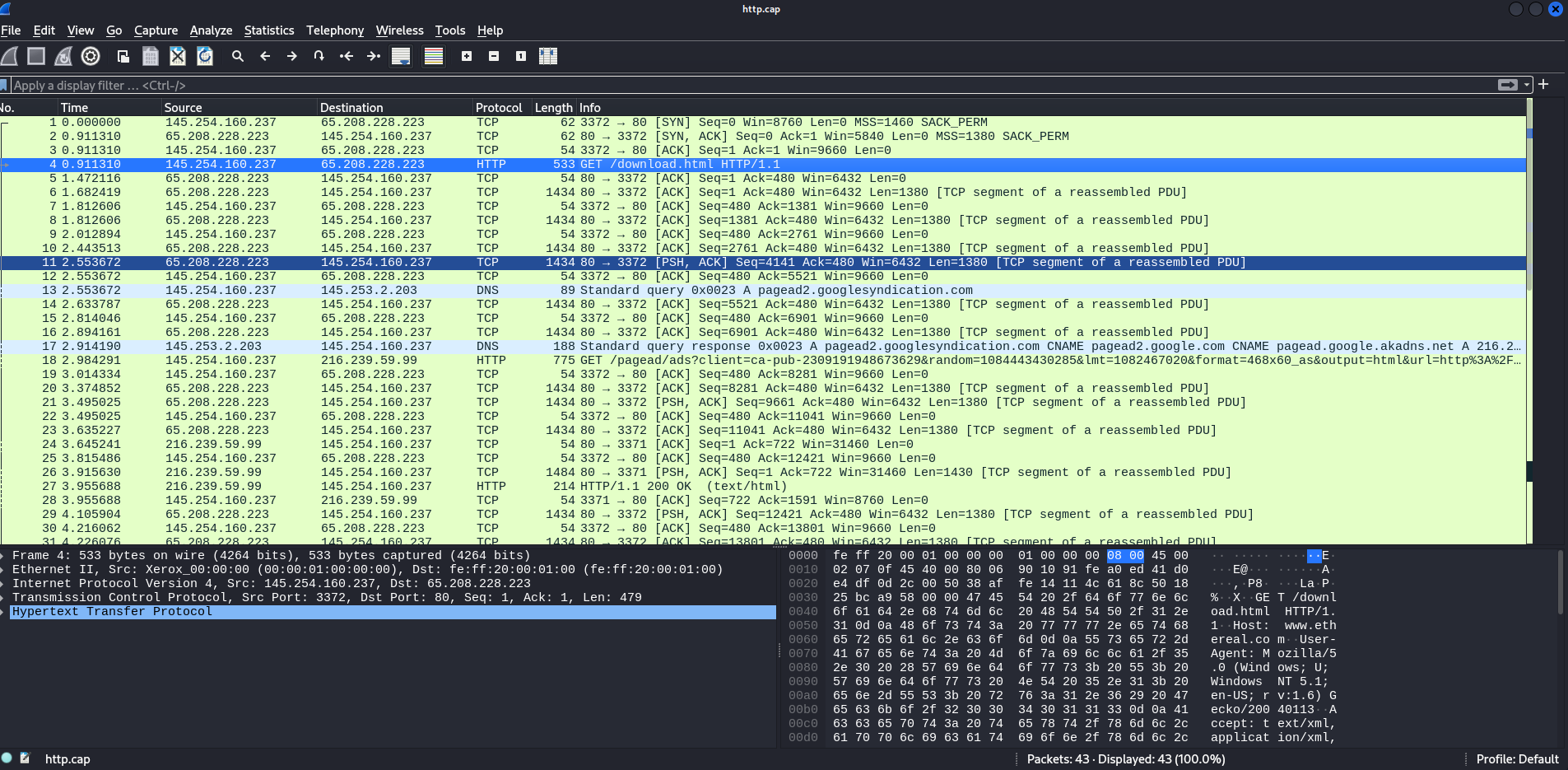Open the Tools menu

click(450, 30)
